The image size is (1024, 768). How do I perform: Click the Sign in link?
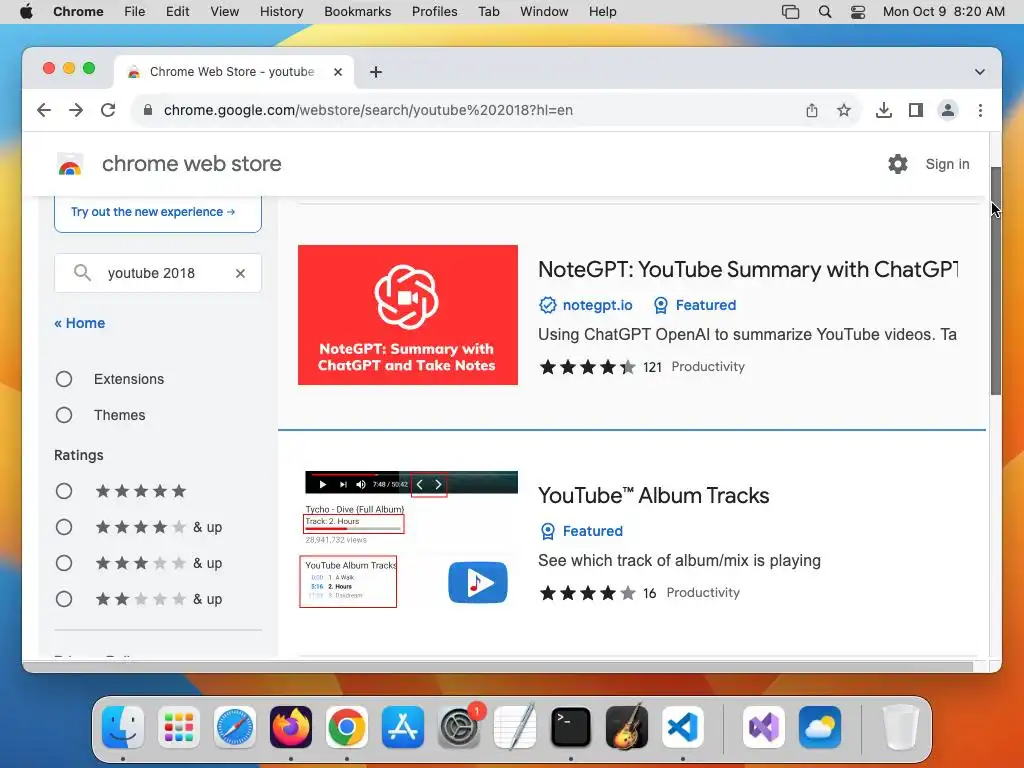pos(947,164)
